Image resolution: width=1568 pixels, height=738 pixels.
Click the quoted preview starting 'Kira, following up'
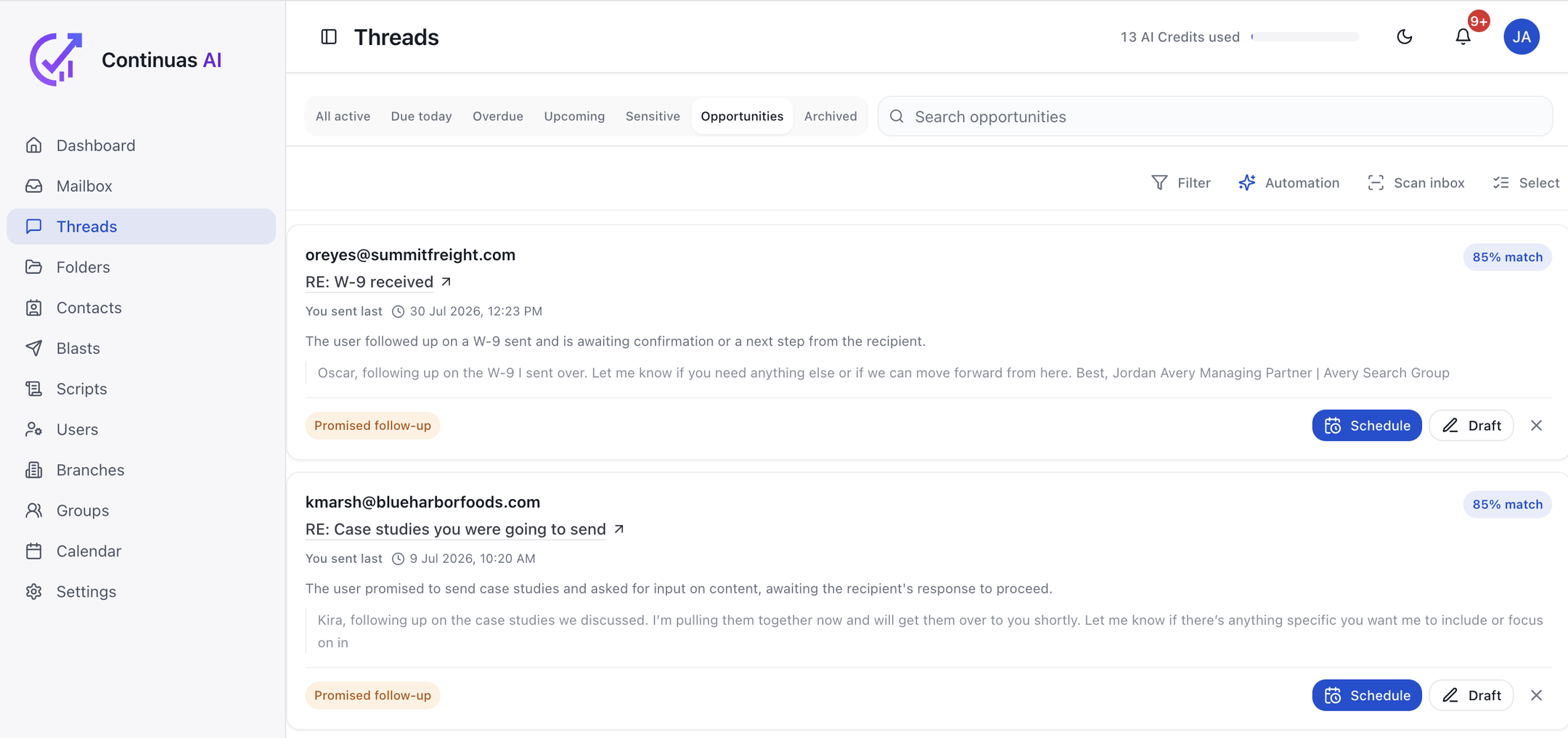[x=931, y=631]
